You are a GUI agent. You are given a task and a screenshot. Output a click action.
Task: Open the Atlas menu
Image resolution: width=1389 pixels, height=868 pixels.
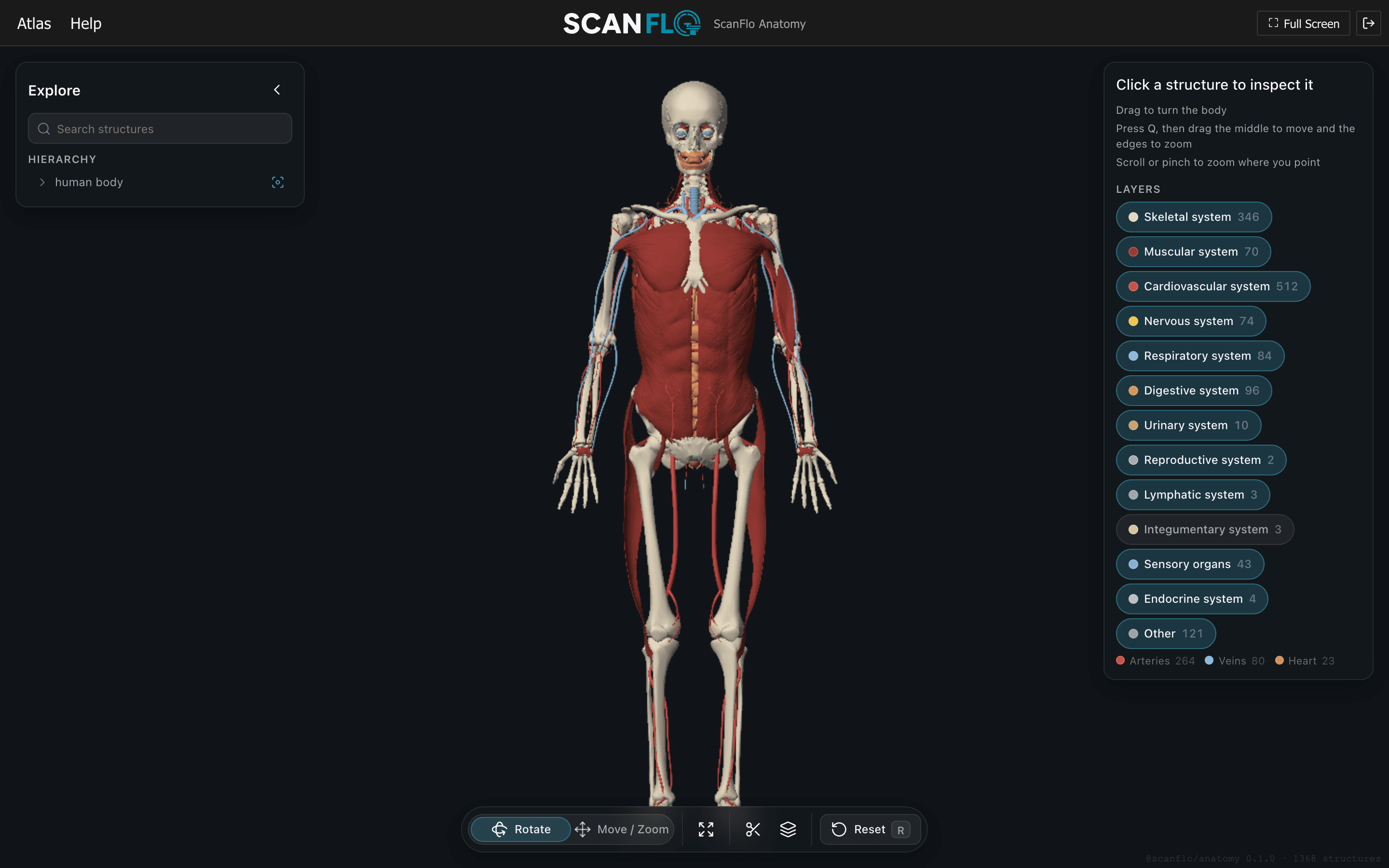(x=34, y=24)
